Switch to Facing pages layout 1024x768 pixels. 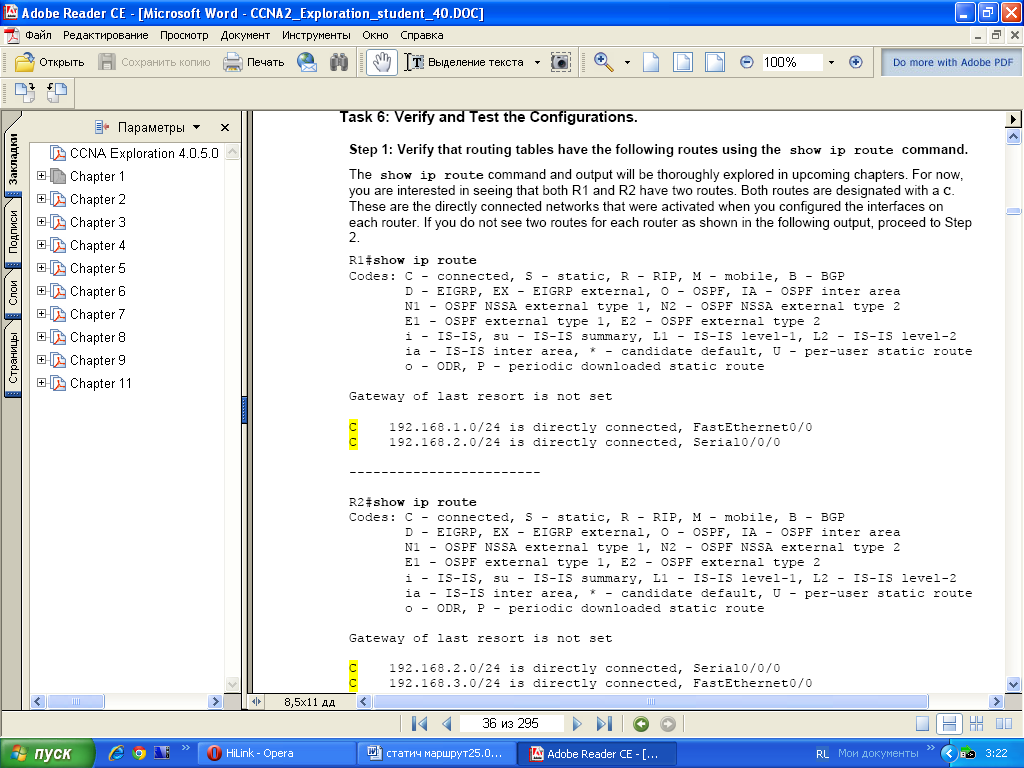pyautogui.click(x=1004, y=724)
